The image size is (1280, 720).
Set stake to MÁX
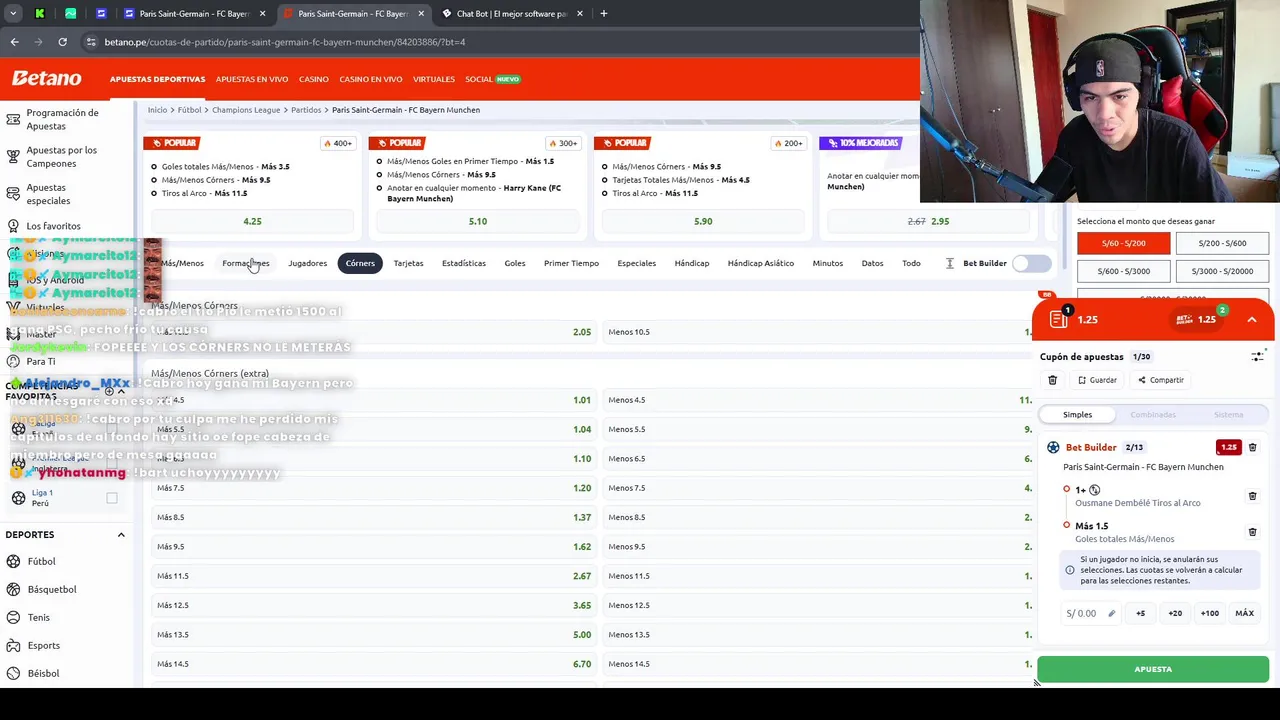click(1244, 613)
